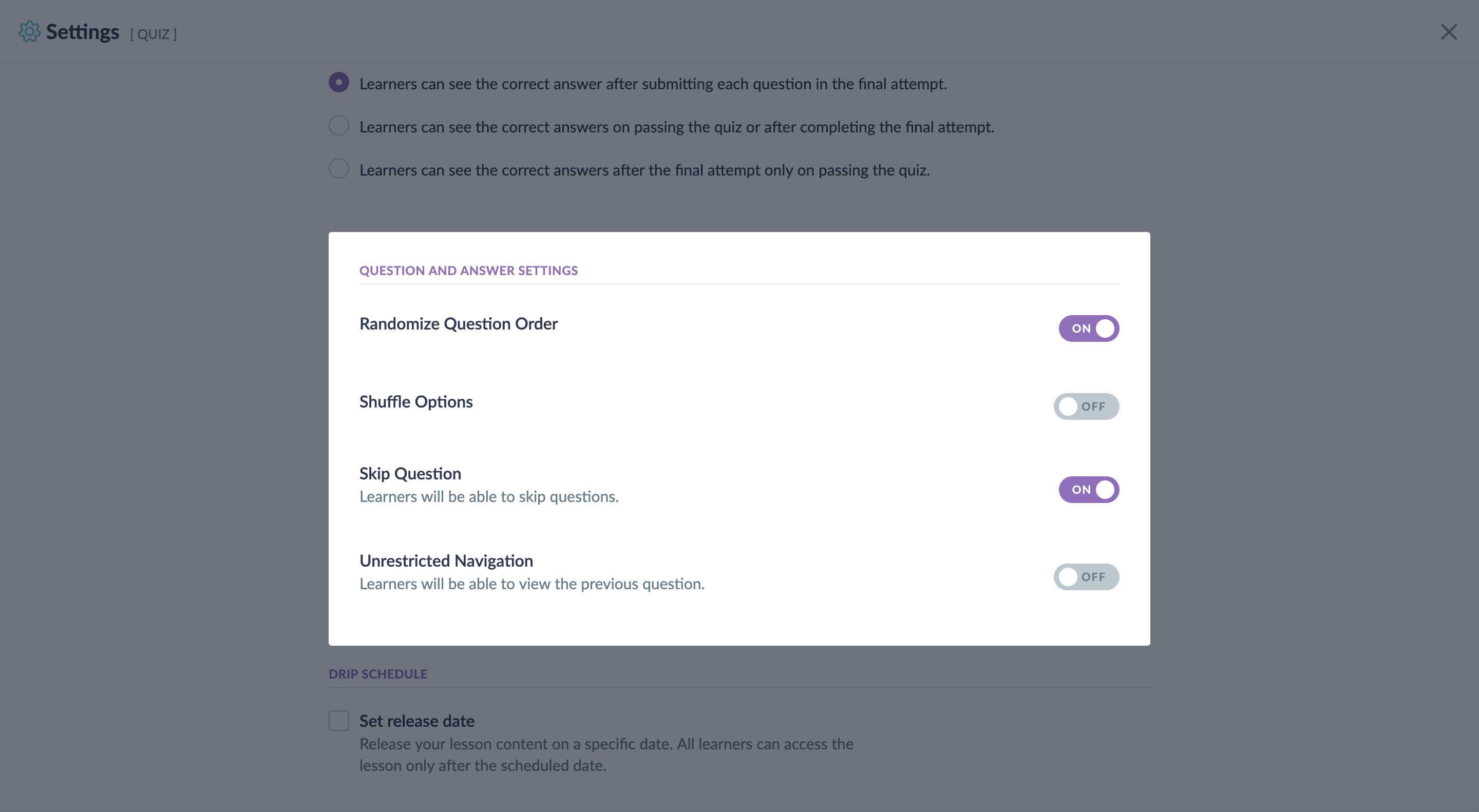
Task: Click the Settings gear icon
Action: [29, 32]
